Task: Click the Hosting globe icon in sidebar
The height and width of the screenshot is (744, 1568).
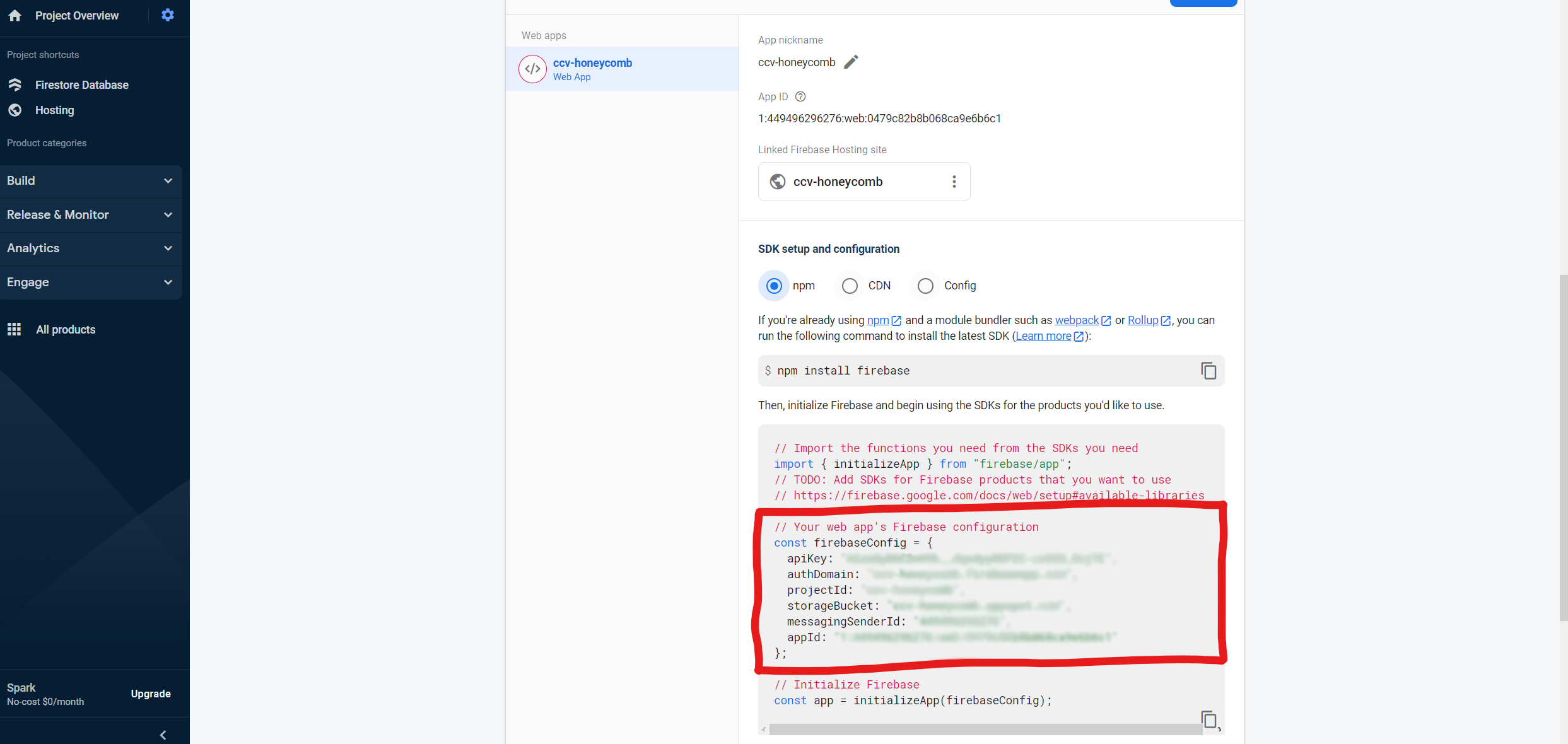Action: pyautogui.click(x=15, y=110)
